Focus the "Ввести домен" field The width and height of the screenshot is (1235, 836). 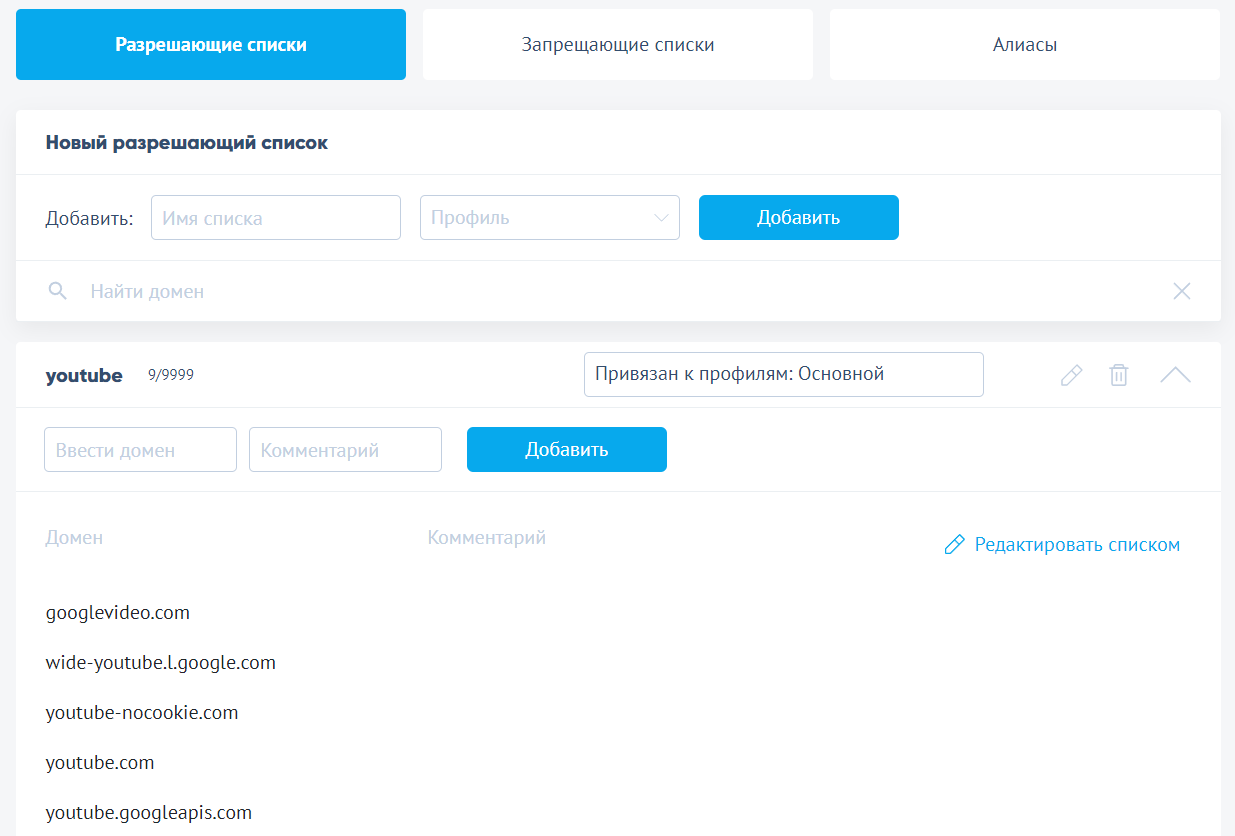[140, 450]
